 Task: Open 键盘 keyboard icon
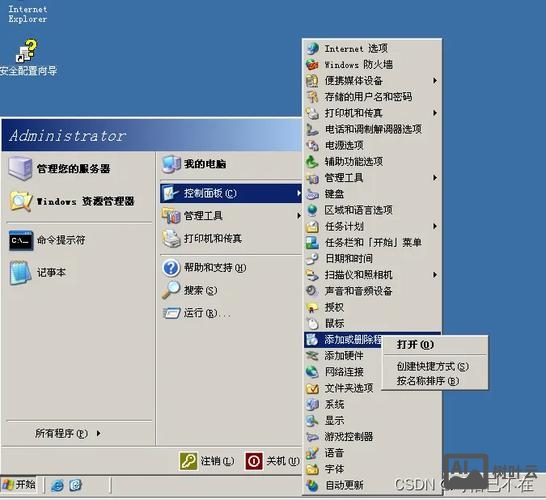tap(312, 194)
